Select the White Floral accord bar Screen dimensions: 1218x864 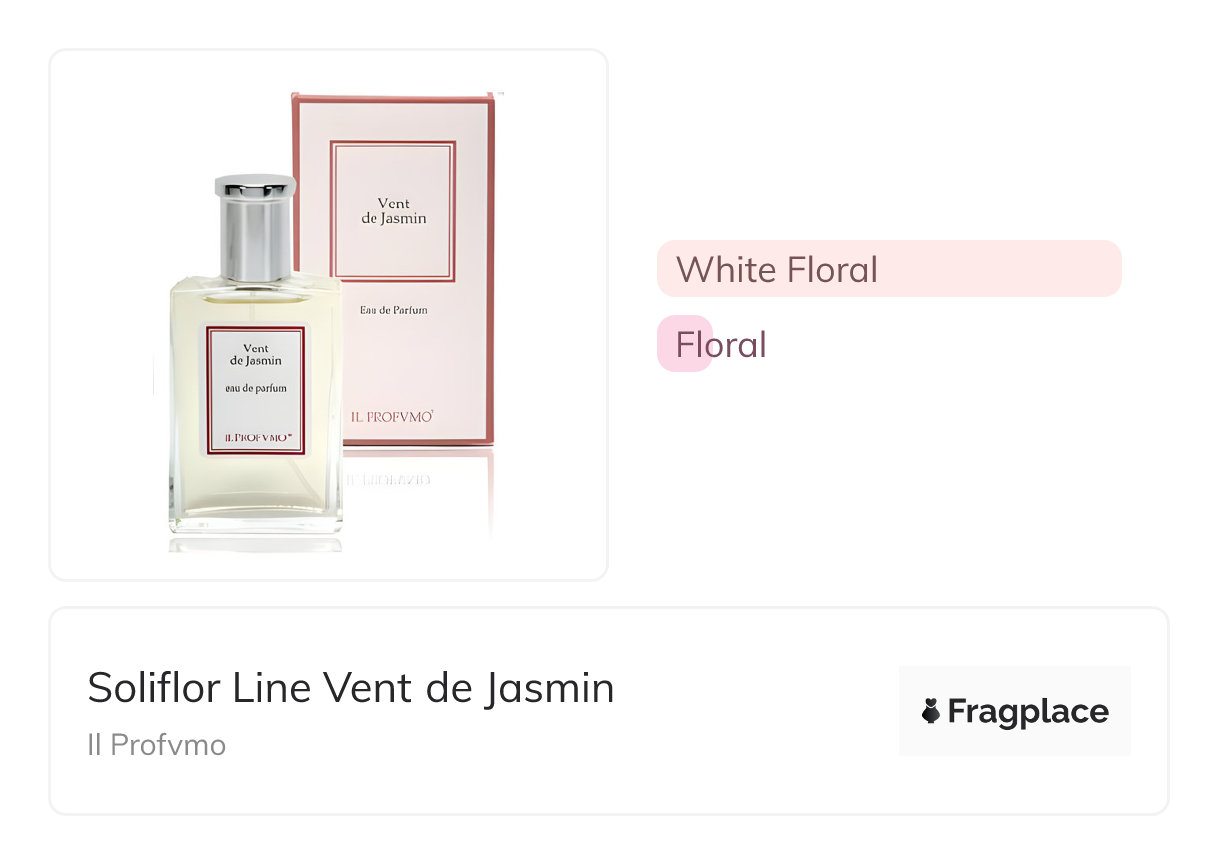coord(888,269)
